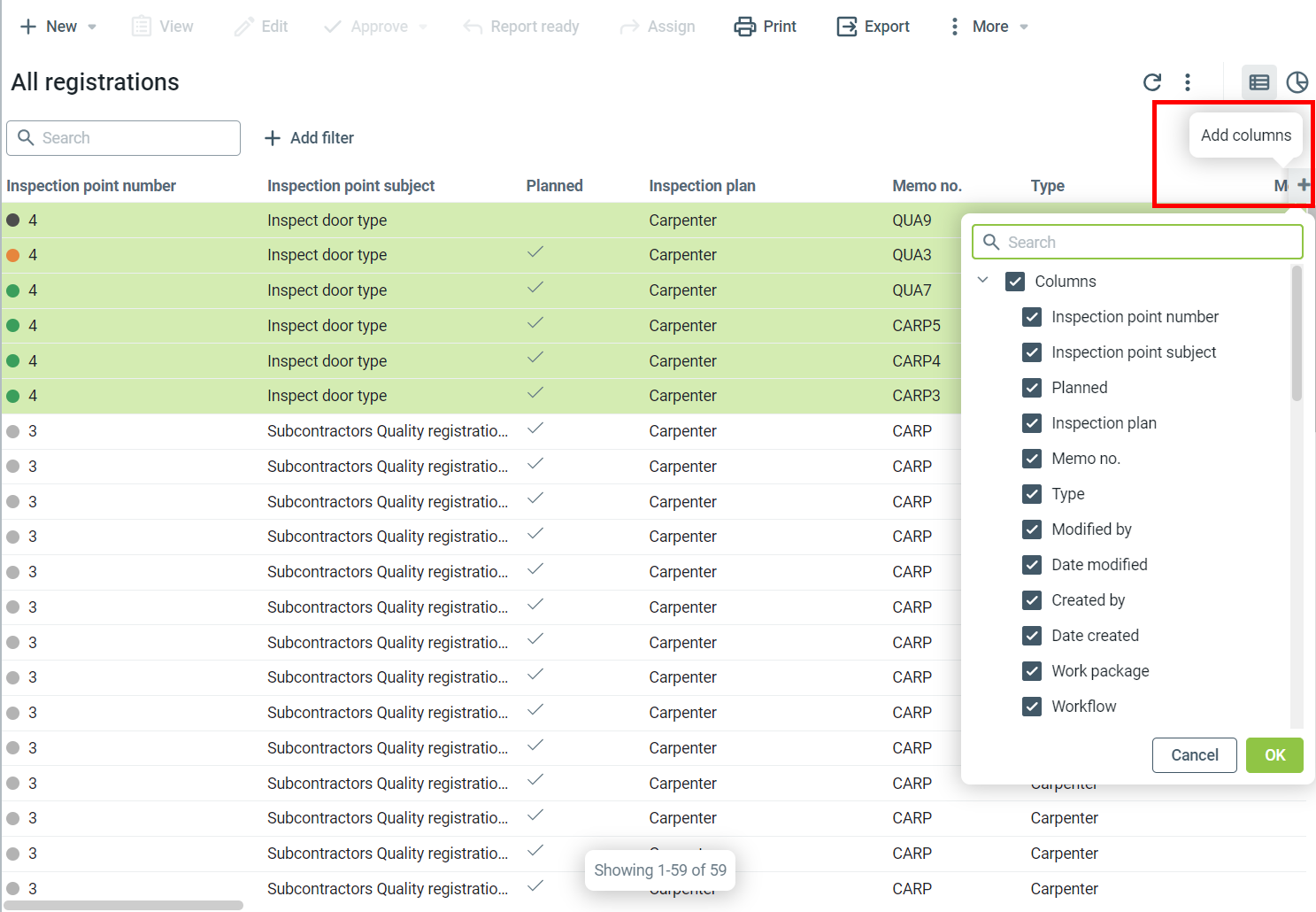Image resolution: width=1316 pixels, height=912 pixels.
Task: Open the New dropdown arrow
Action: coord(92,27)
